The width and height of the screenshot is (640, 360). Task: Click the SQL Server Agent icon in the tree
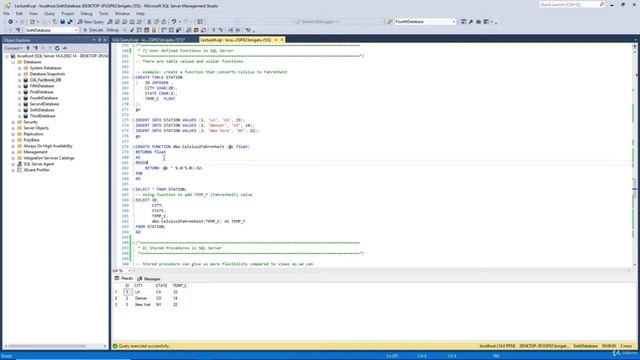tap(19, 164)
